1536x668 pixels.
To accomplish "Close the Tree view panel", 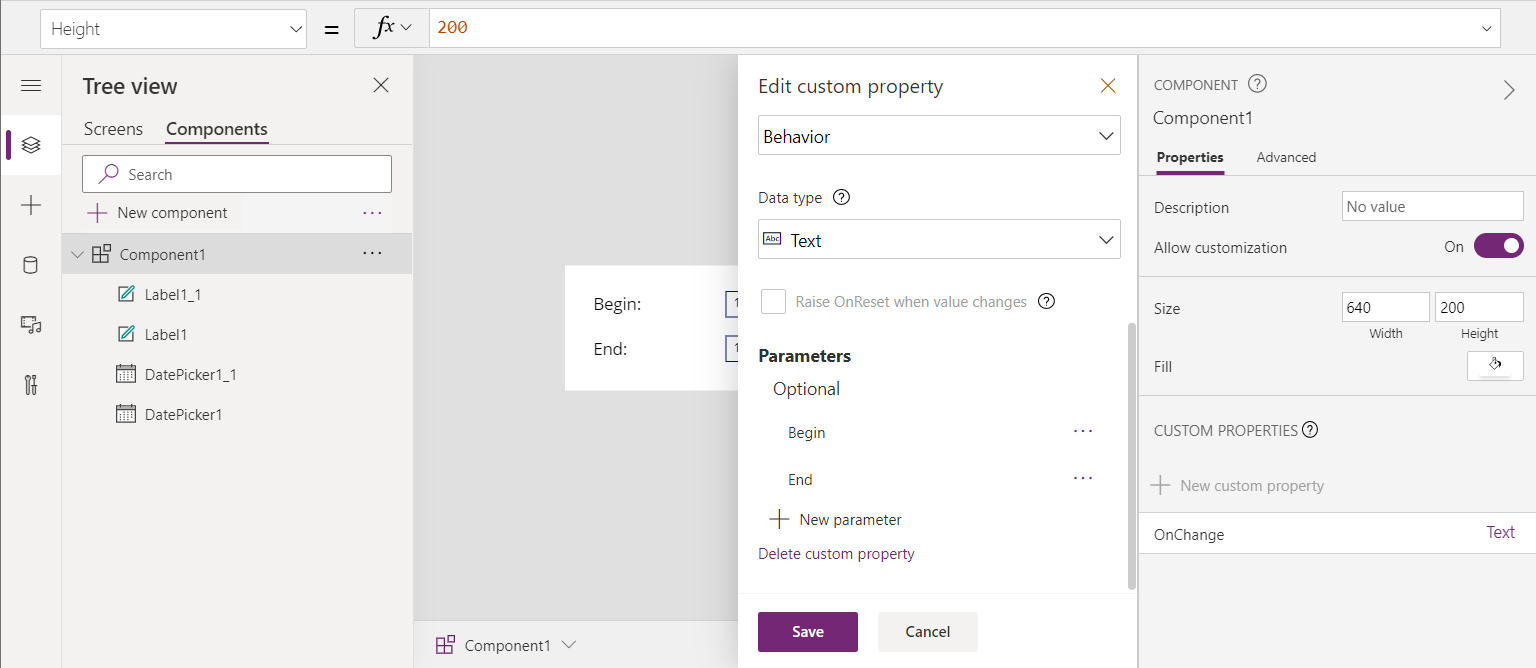I will [381, 86].
